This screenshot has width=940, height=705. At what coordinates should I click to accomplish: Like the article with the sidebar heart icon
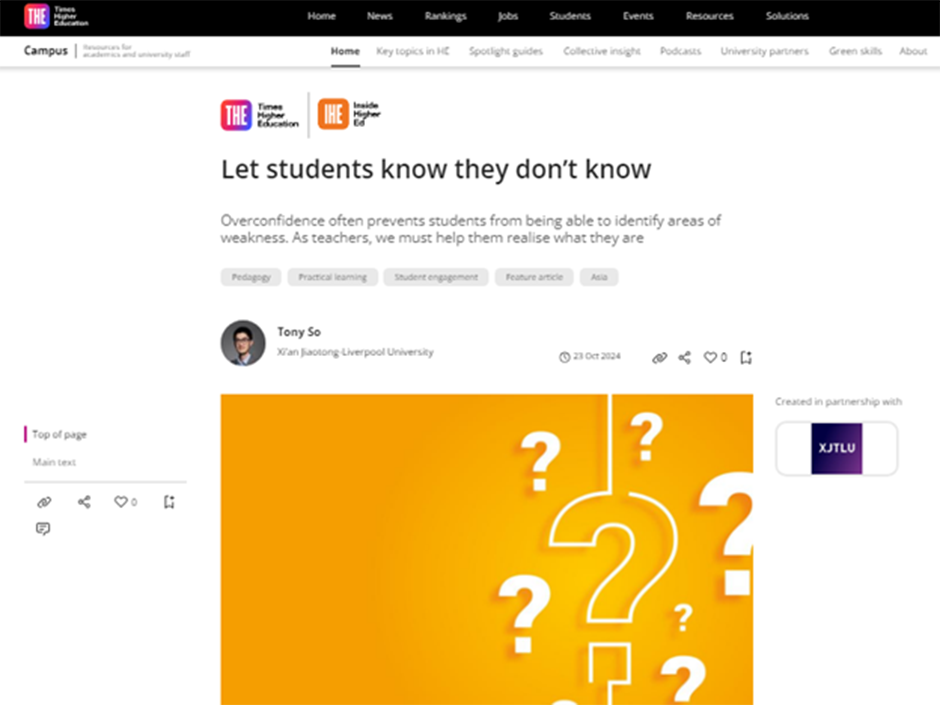(x=121, y=502)
